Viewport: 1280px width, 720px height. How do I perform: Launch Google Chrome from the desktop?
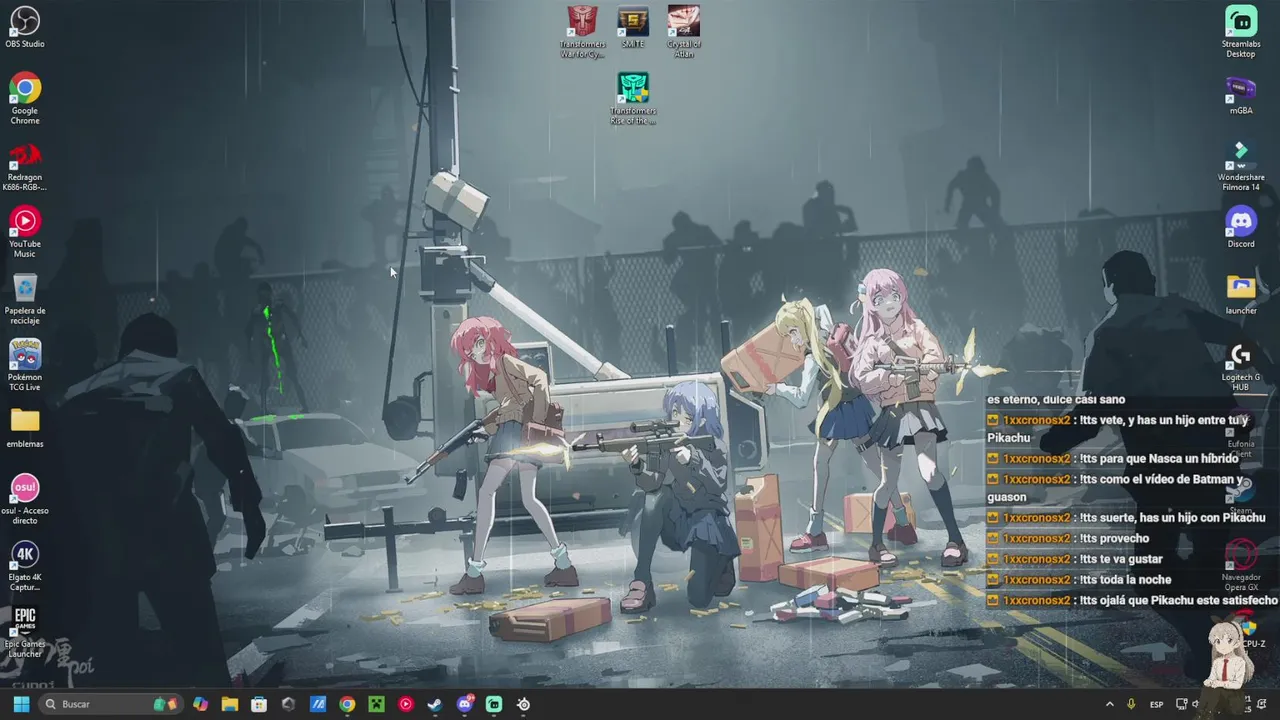coord(25,99)
